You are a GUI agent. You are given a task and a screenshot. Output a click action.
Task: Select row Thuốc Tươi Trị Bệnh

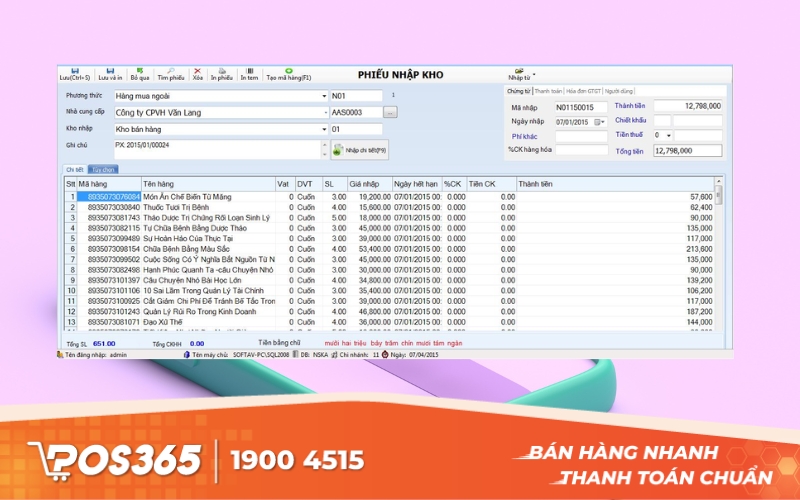coord(389,207)
